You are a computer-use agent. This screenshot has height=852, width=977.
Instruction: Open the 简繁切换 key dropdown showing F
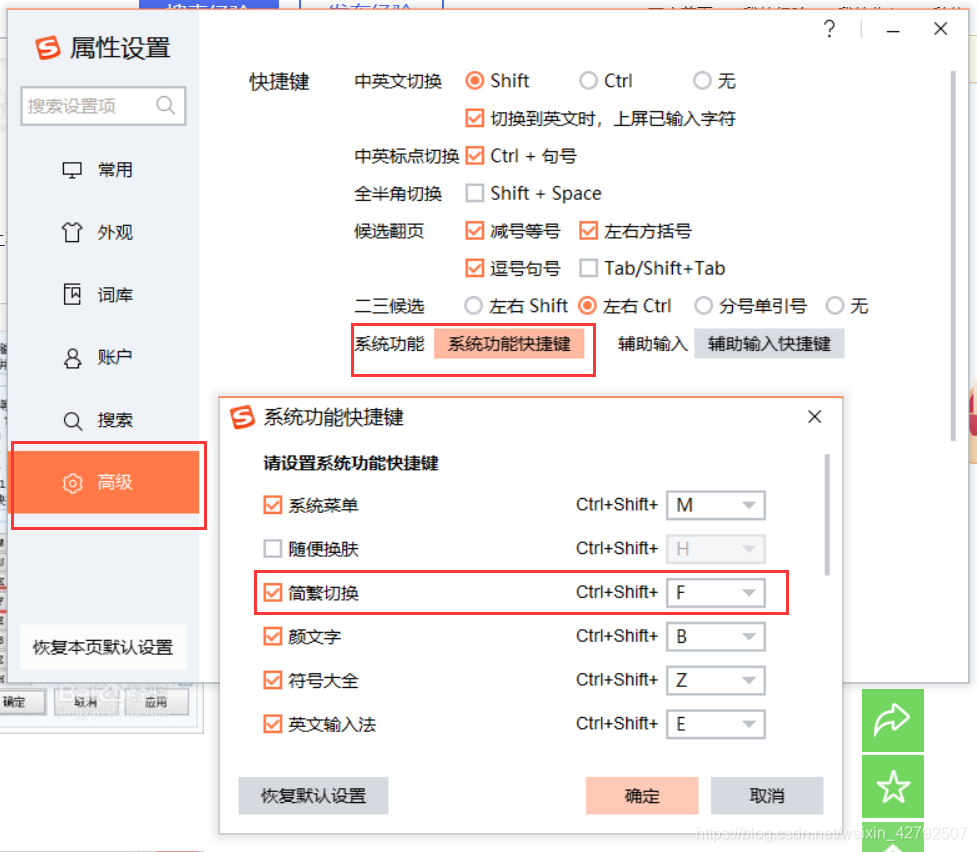[715, 592]
